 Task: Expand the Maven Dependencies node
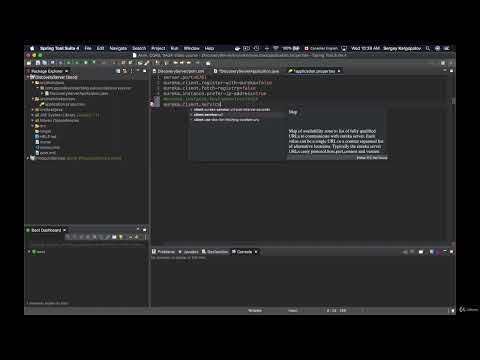click(x=33, y=120)
